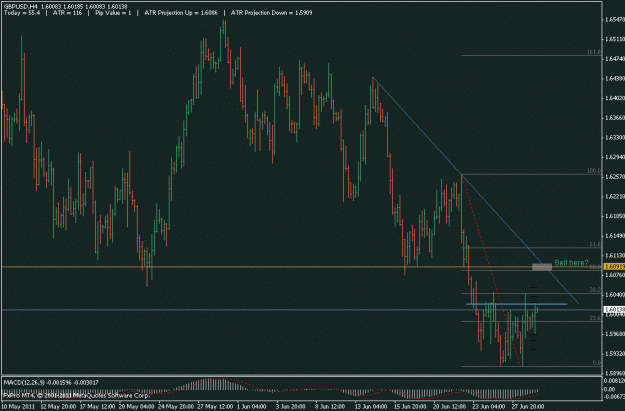The width and height of the screenshot is (625, 411).
Task: Select the gray rectangle at the sell zone
Action: tap(542, 267)
